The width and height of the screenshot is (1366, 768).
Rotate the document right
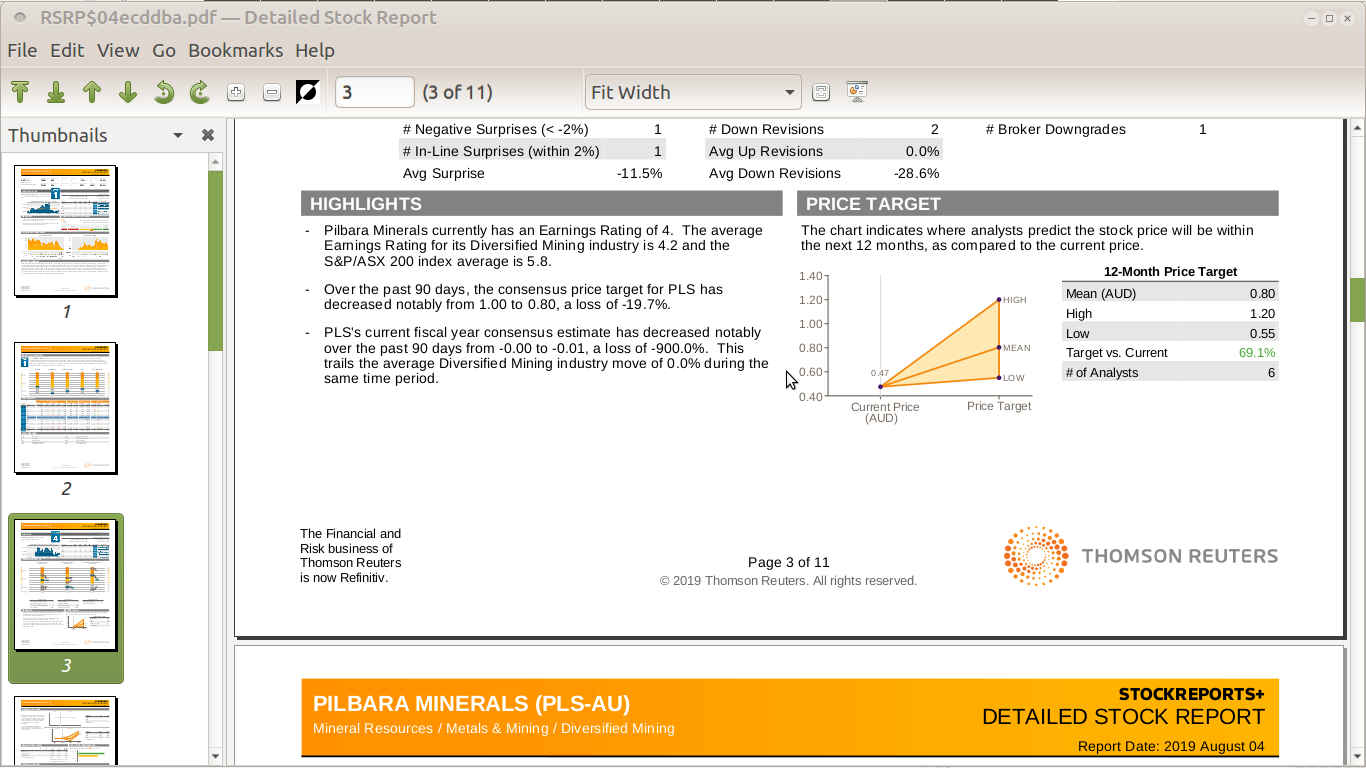click(200, 92)
